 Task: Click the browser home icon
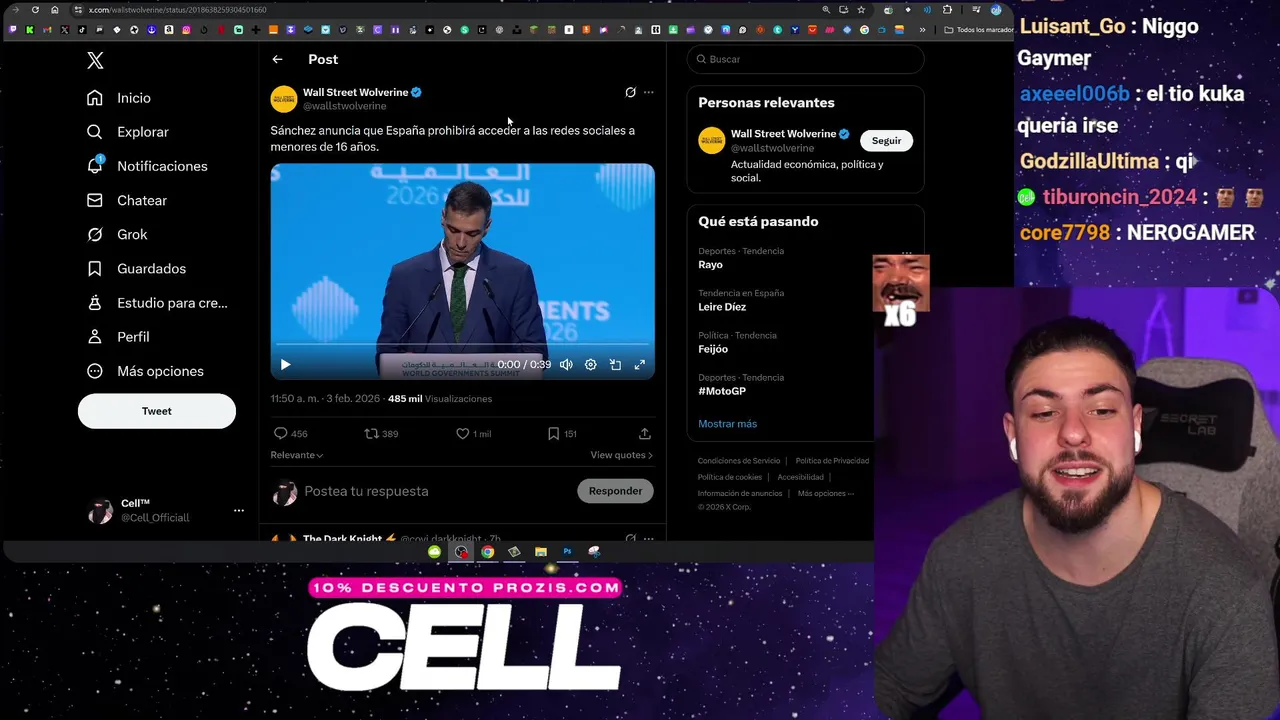pos(55,10)
